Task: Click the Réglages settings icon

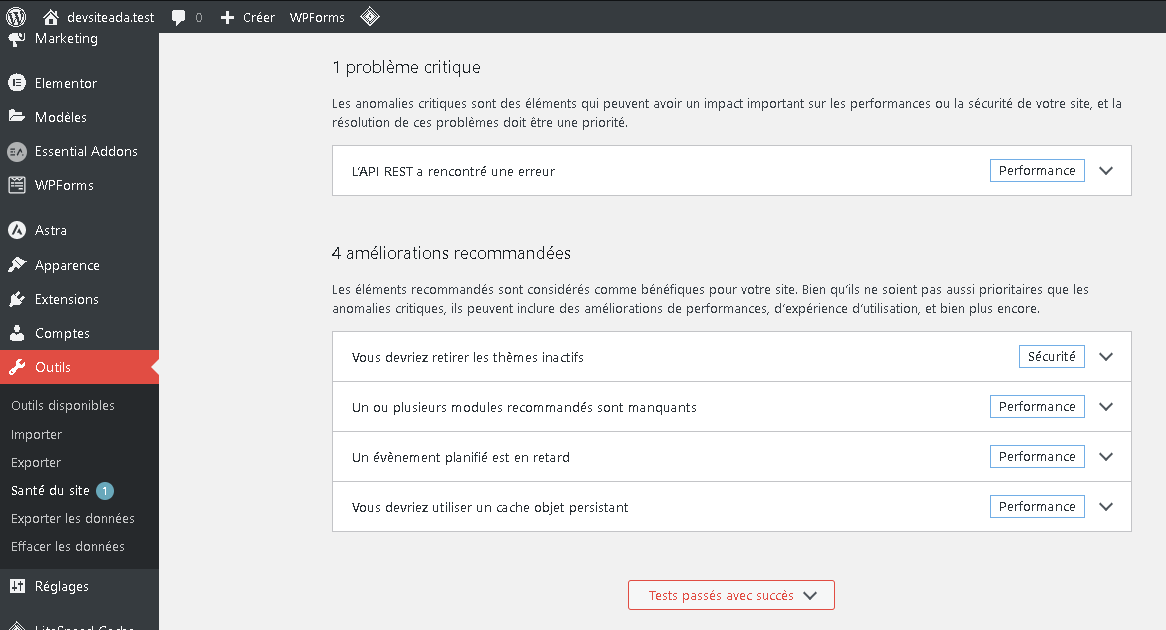Action: click(16, 586)
